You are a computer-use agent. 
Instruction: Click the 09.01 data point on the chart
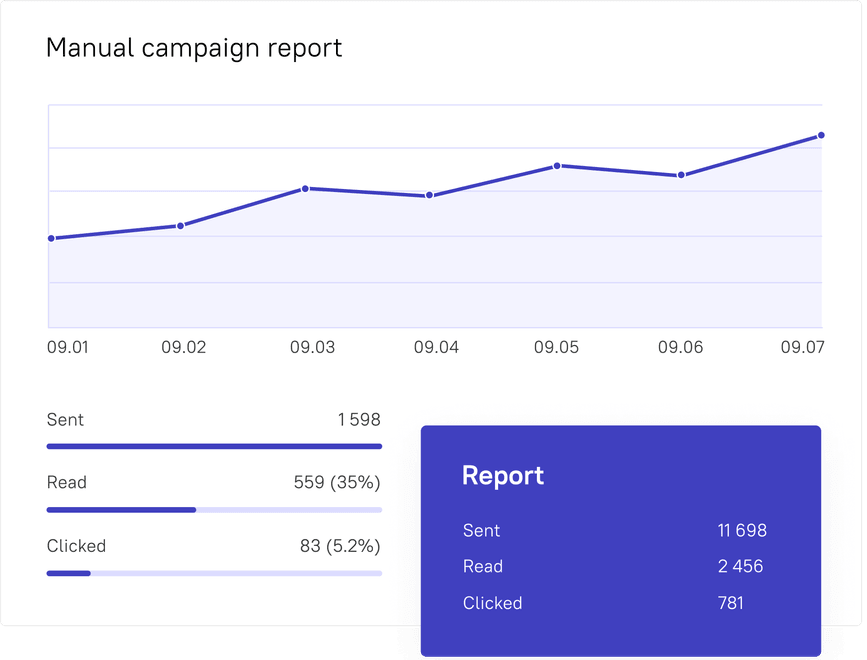51,238
